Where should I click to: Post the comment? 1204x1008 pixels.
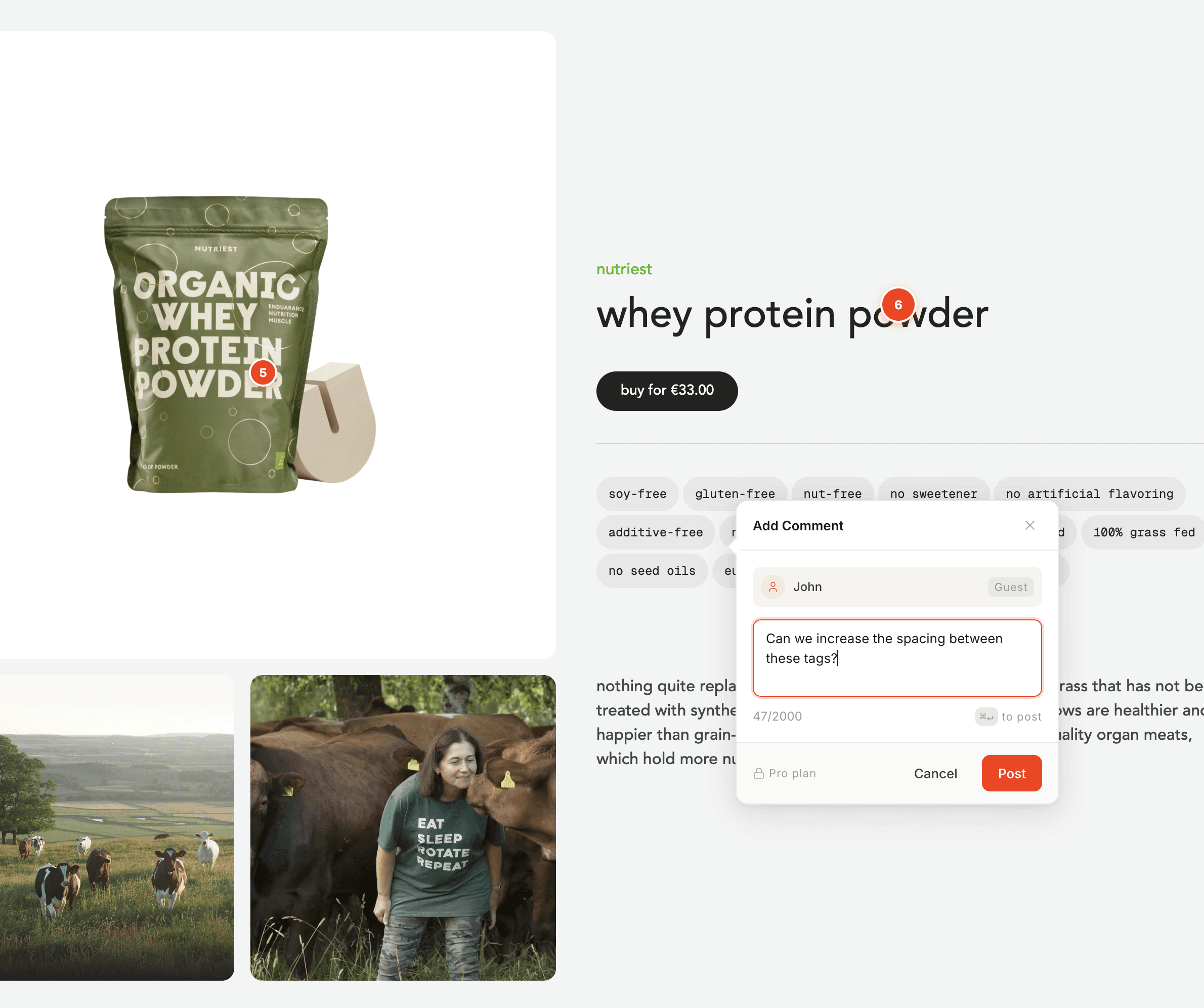pyautogui.click(x=1011, y=774)
